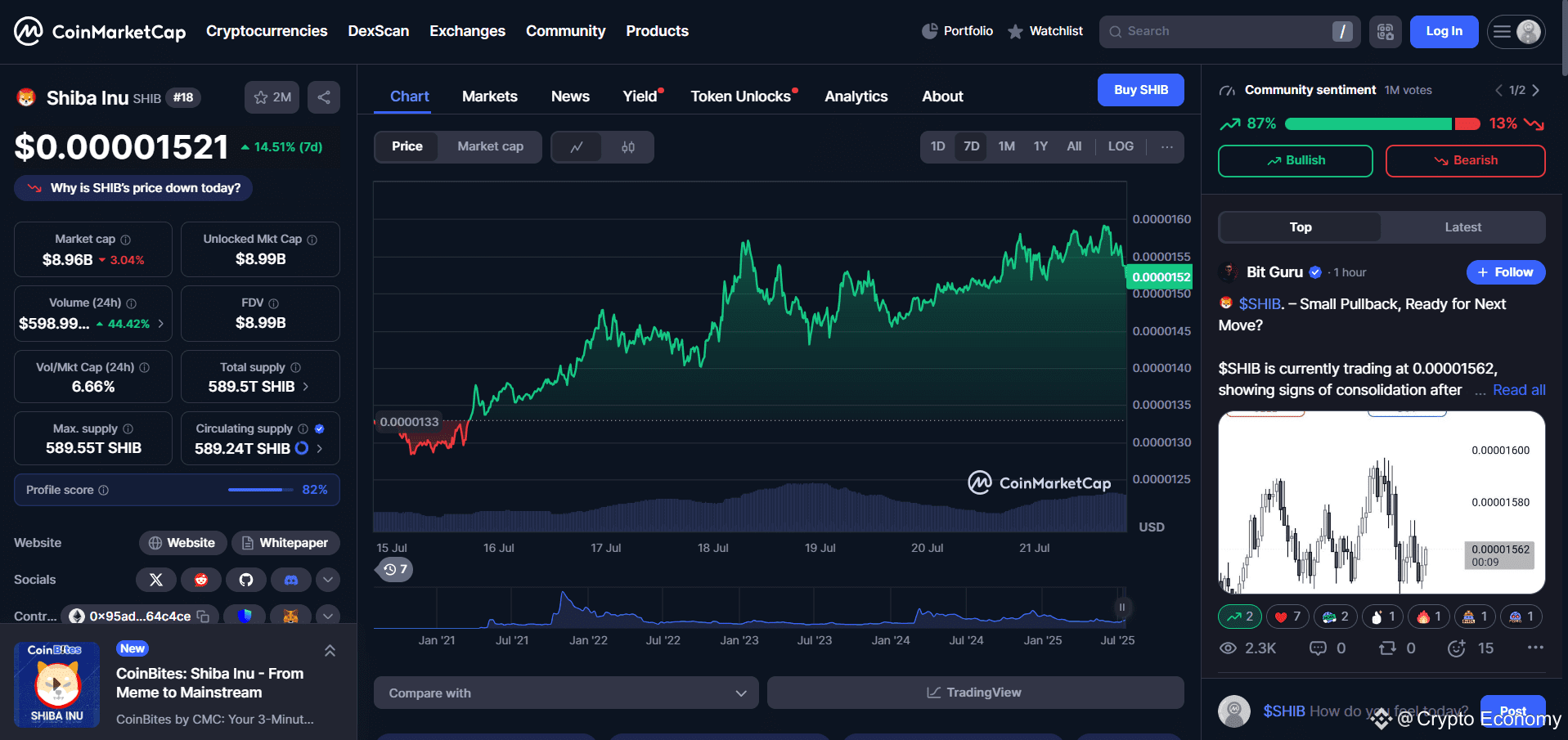Click the Profile score info icon
Image resolution: width=1568 pixels, height=740 pixels.
point(104,491)
